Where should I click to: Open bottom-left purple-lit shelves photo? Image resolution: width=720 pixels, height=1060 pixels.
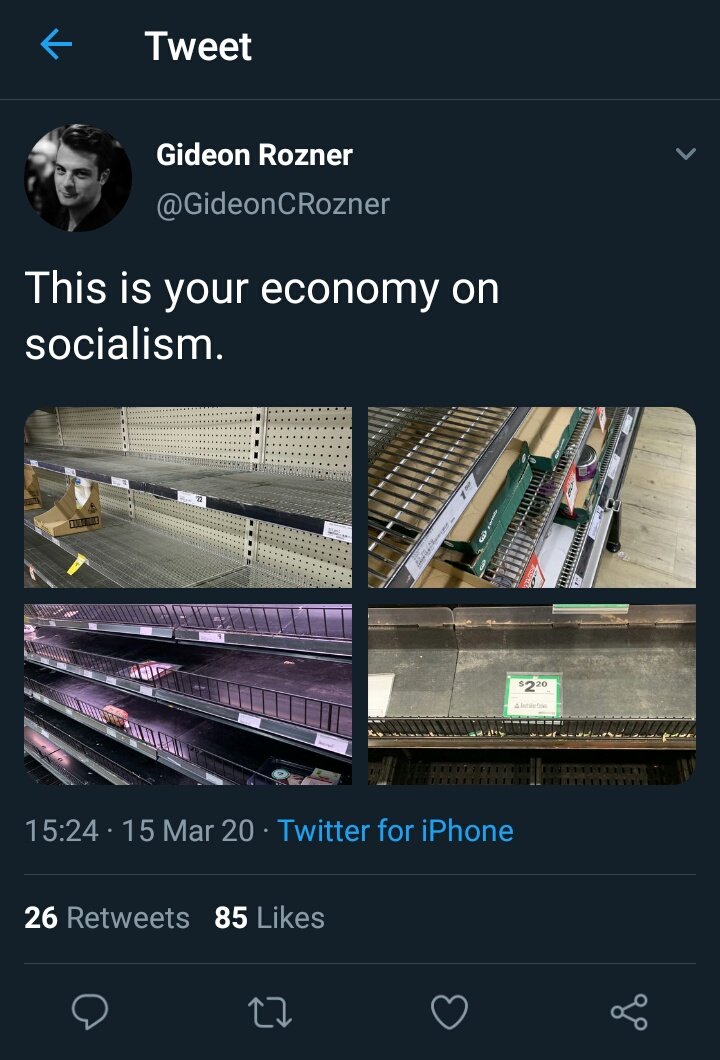pyautogui.click(x=188, y=694)
